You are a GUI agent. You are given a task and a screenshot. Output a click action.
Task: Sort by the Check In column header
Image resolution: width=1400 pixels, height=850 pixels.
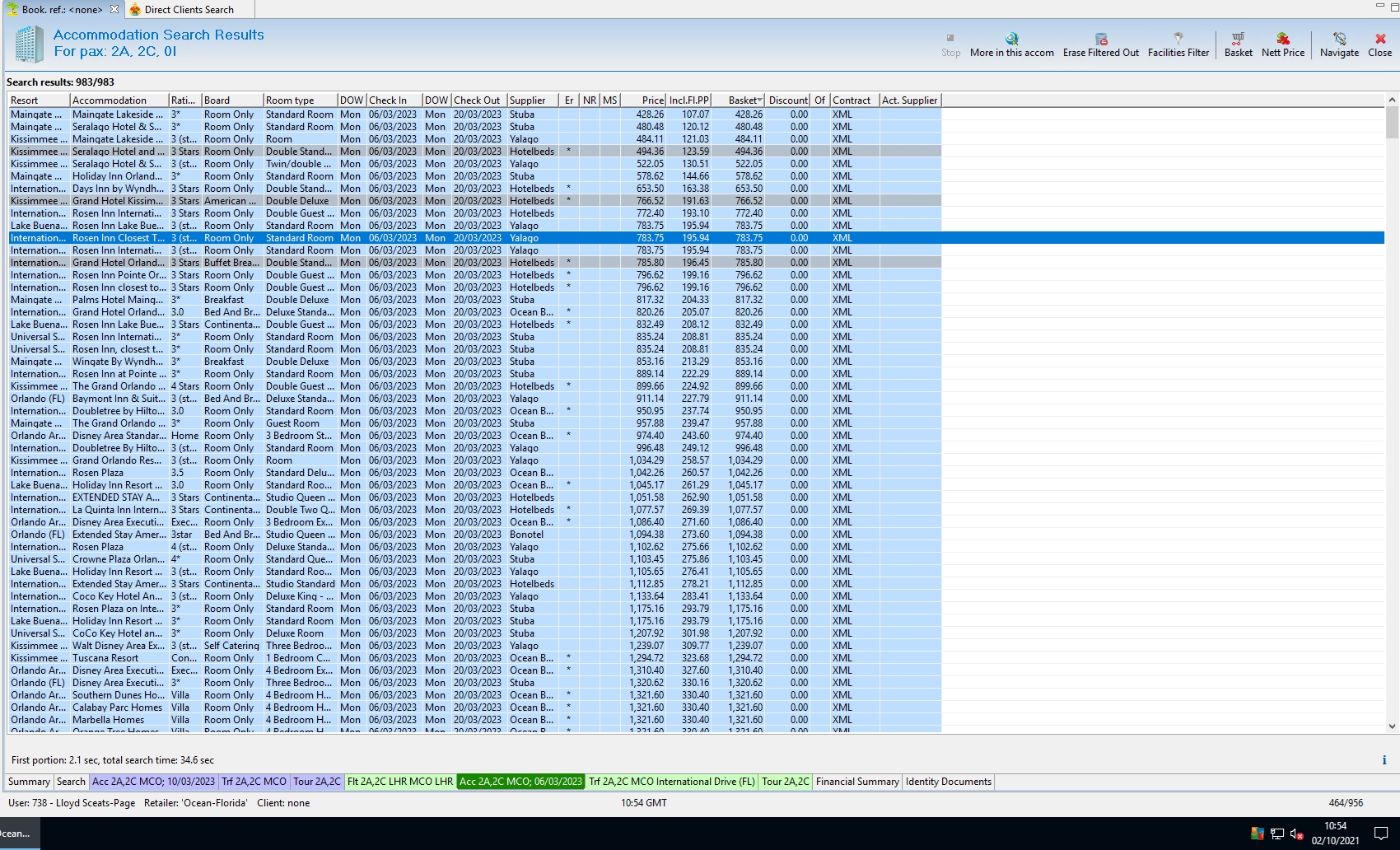tap(394, 100)
